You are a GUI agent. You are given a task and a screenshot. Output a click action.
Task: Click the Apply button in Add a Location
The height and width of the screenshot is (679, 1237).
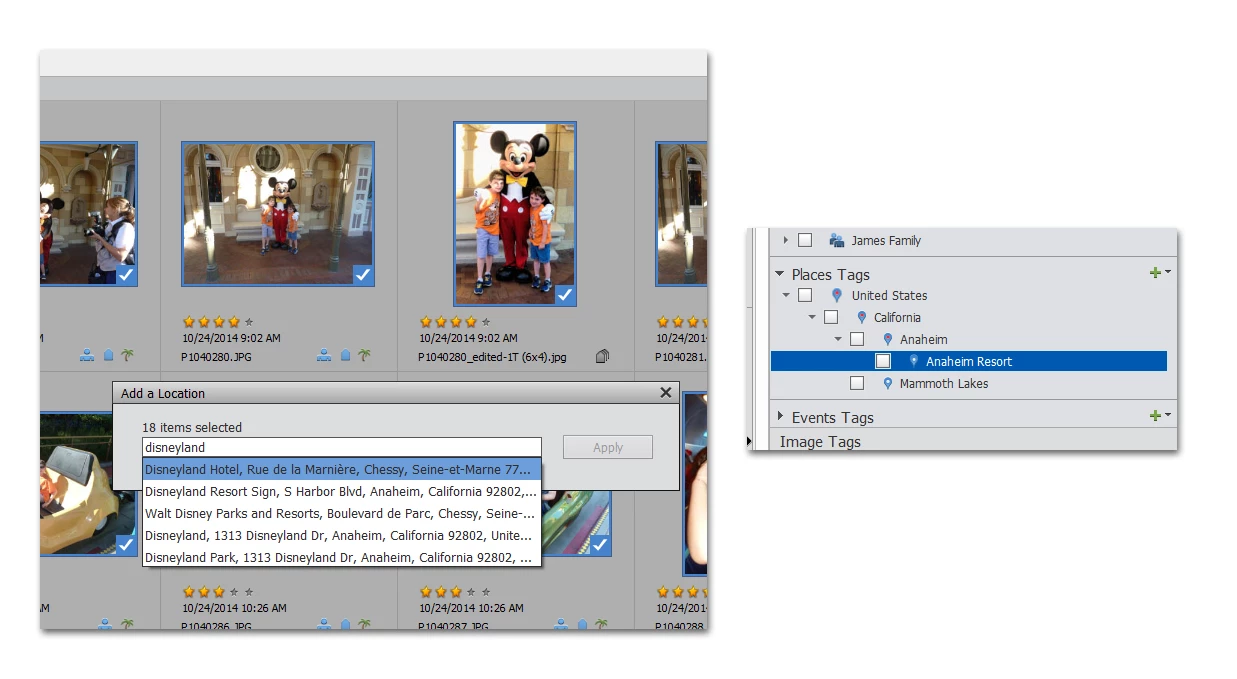[x=608, y=447]
